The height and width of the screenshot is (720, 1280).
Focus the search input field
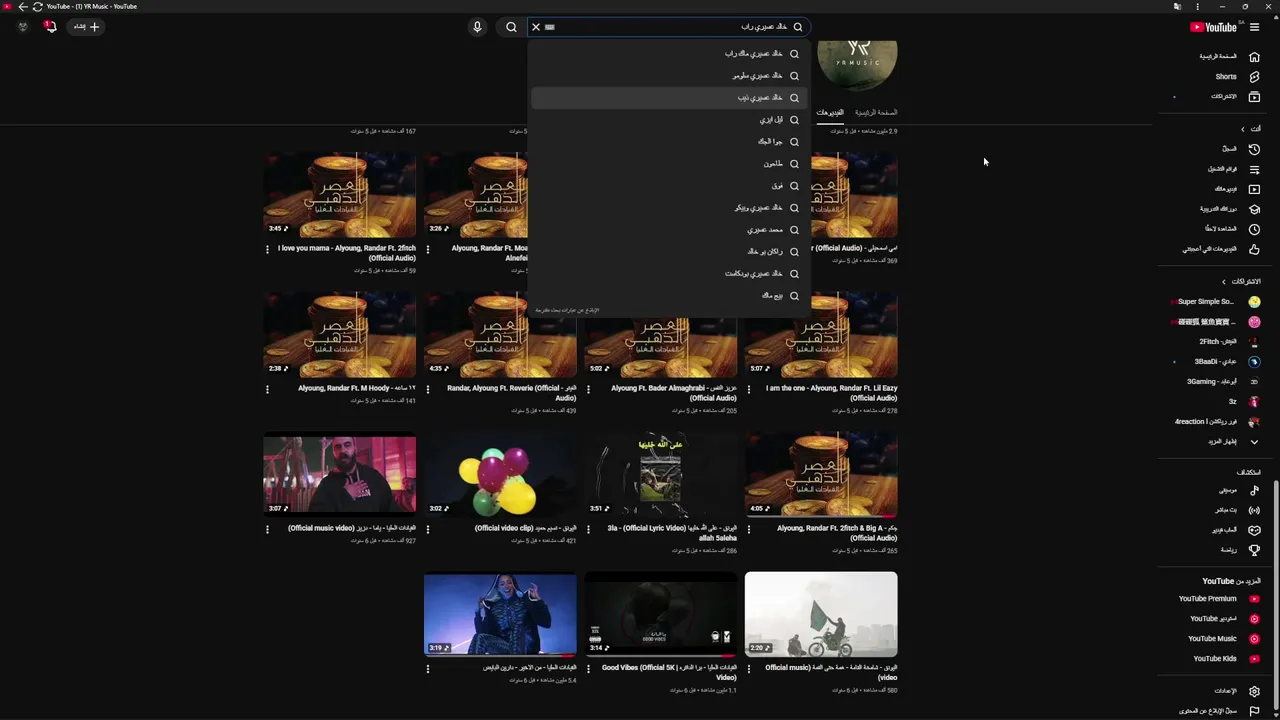click(x=670, y=27)
